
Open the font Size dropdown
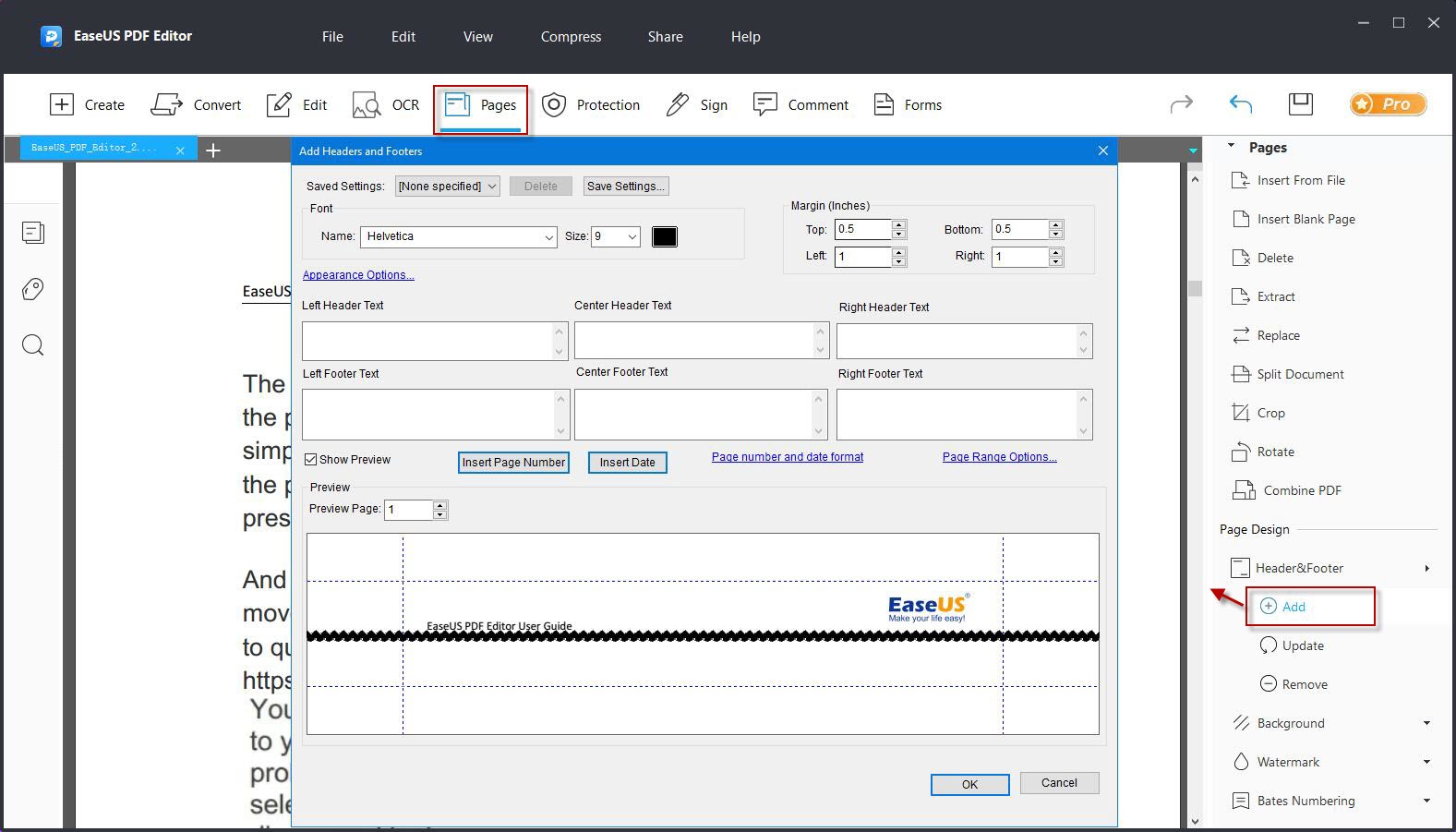[x=616, y=236]
